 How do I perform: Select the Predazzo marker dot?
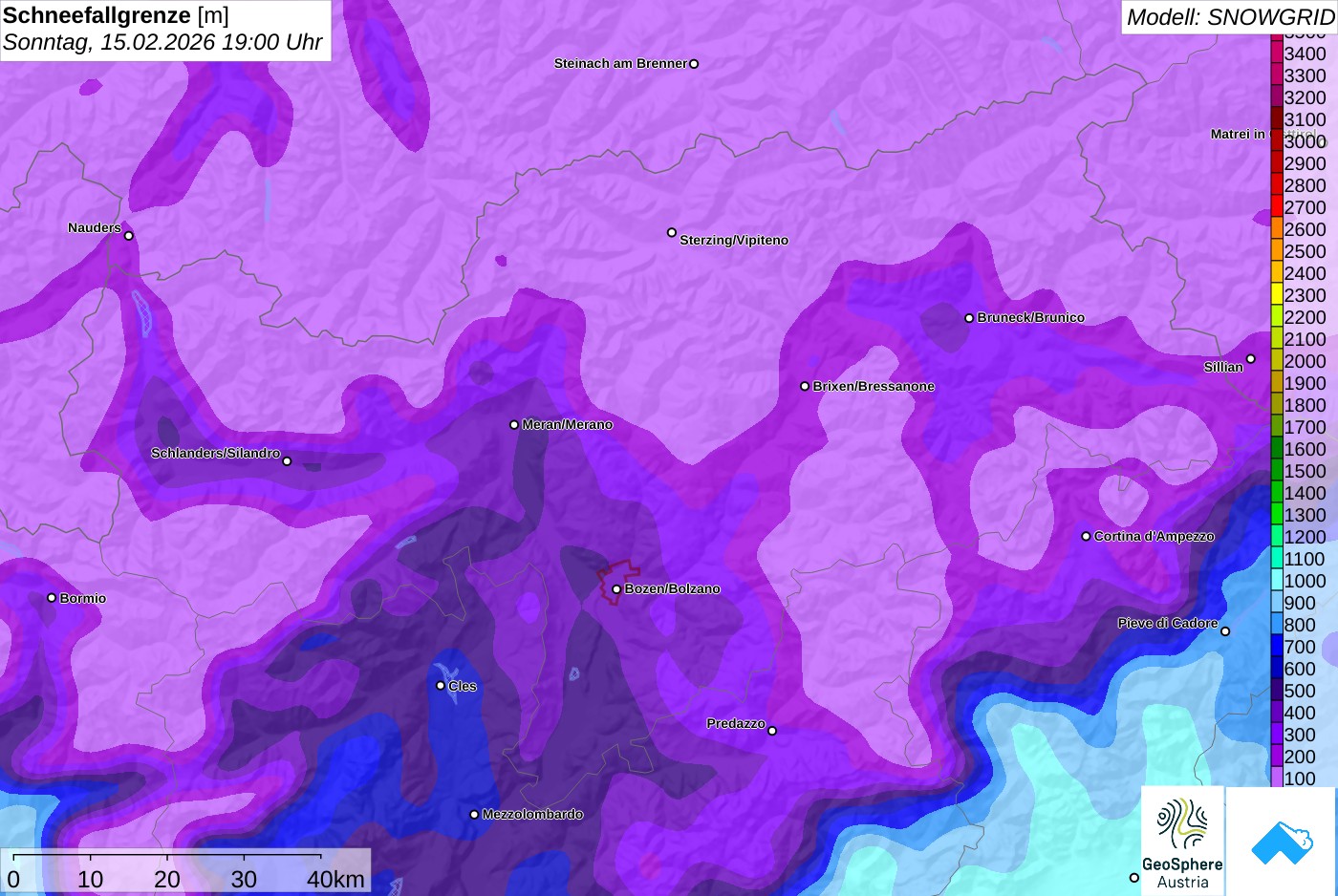[772, 731]
